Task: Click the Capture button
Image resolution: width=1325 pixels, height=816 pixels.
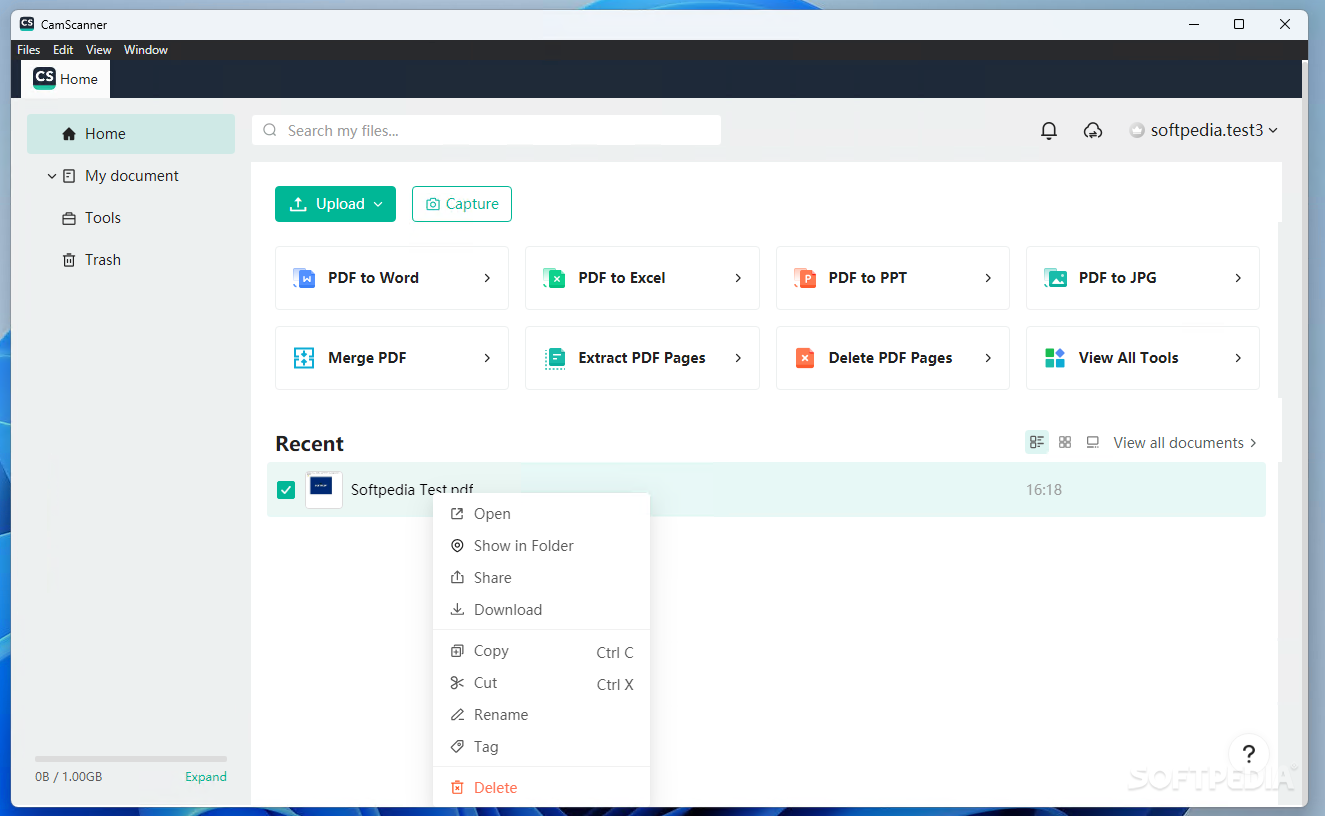Action: (462, 204)
